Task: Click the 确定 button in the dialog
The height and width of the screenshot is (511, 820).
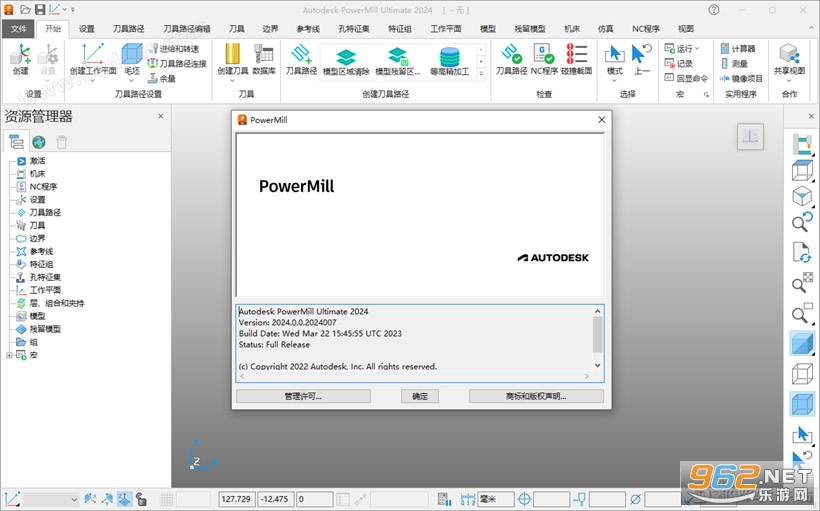Action: tap(420, 396)
